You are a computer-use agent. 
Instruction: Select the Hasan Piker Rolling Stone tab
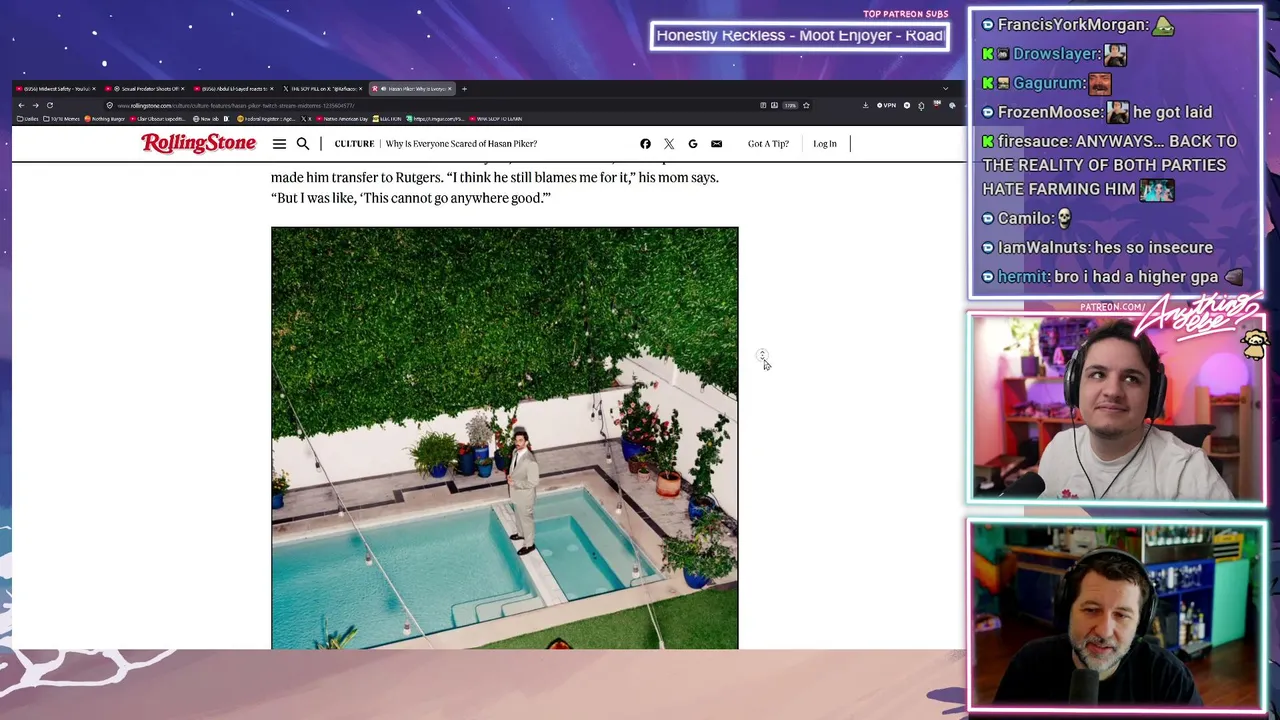tap(411, 89)
